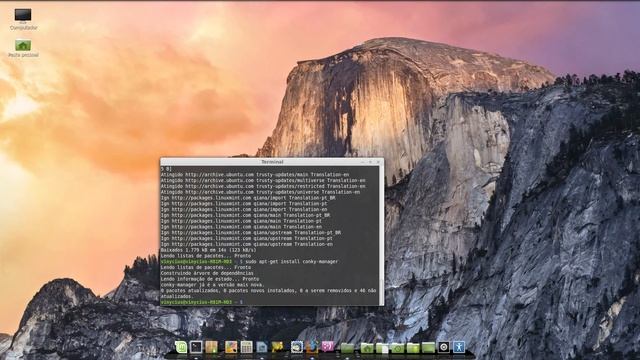Click the Terminal vertical scrollbar
This screenshot has width=640, height=360.
click(381, 235)
